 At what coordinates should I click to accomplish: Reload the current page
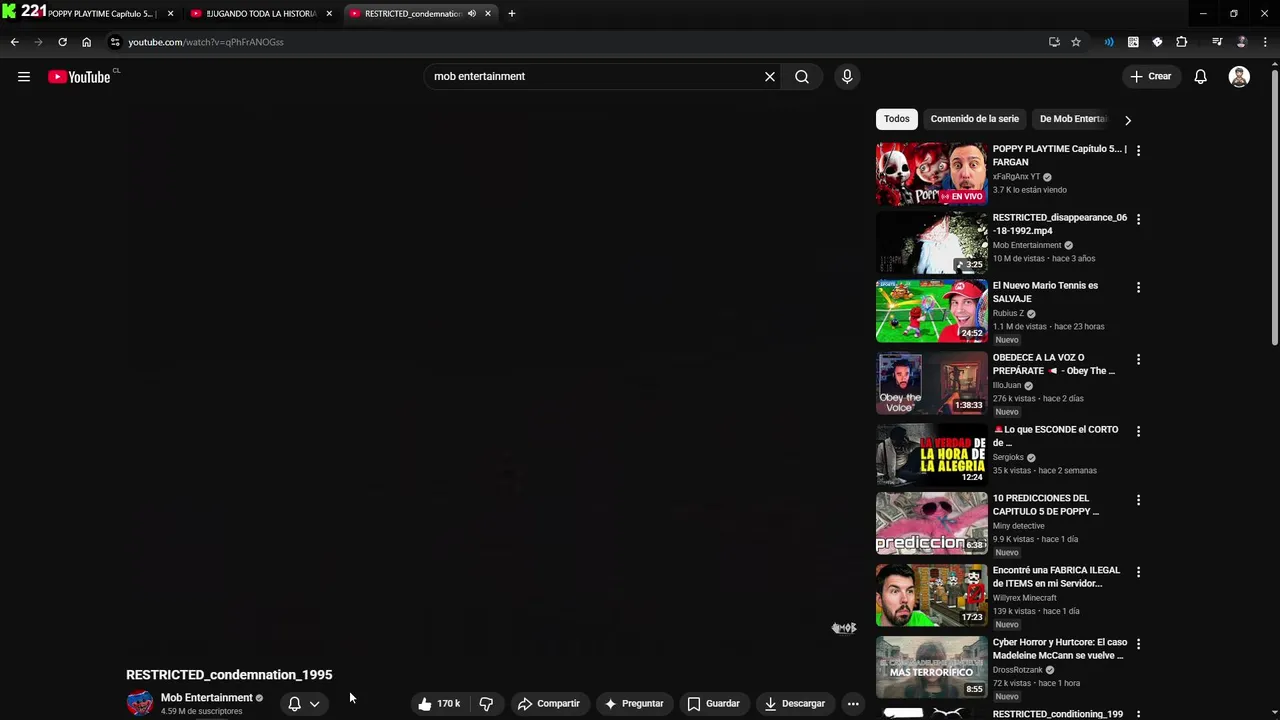tap(62, 42)
